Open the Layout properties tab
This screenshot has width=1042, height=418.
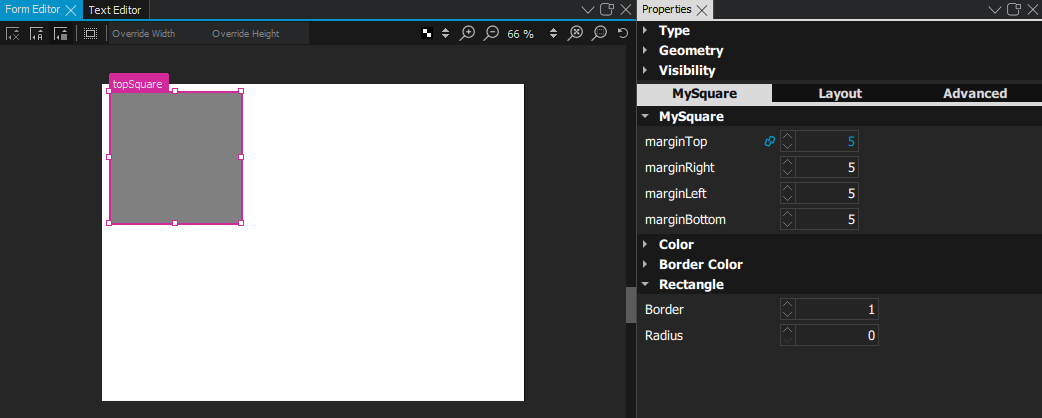(x=840, y=94)
